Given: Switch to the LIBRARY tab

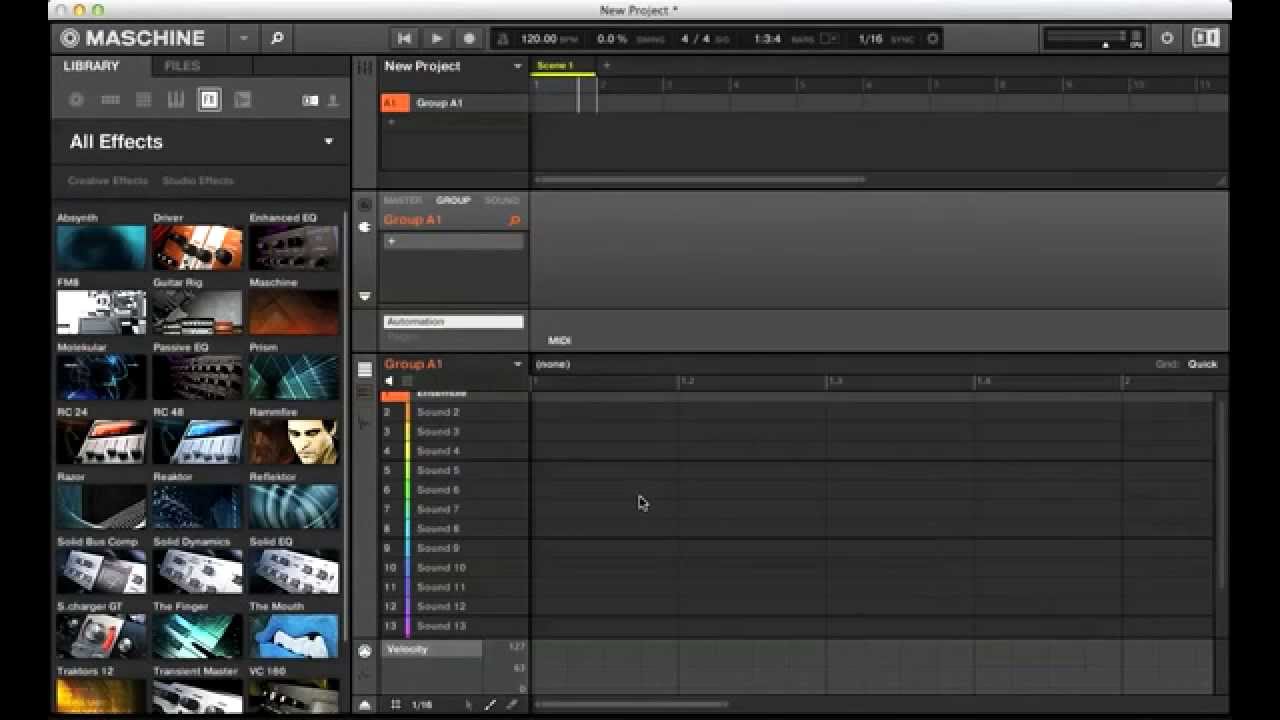Looking at the screenshot, I should pyautogui.click(x=91, y=66).
